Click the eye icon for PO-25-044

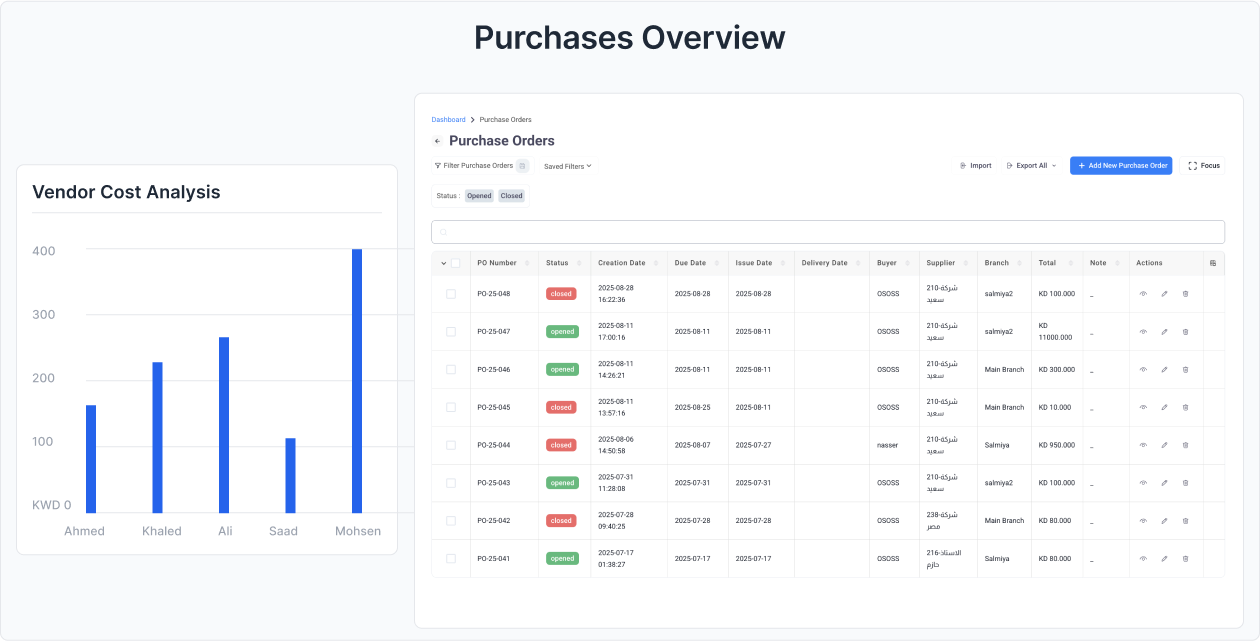pos(1143,445)
